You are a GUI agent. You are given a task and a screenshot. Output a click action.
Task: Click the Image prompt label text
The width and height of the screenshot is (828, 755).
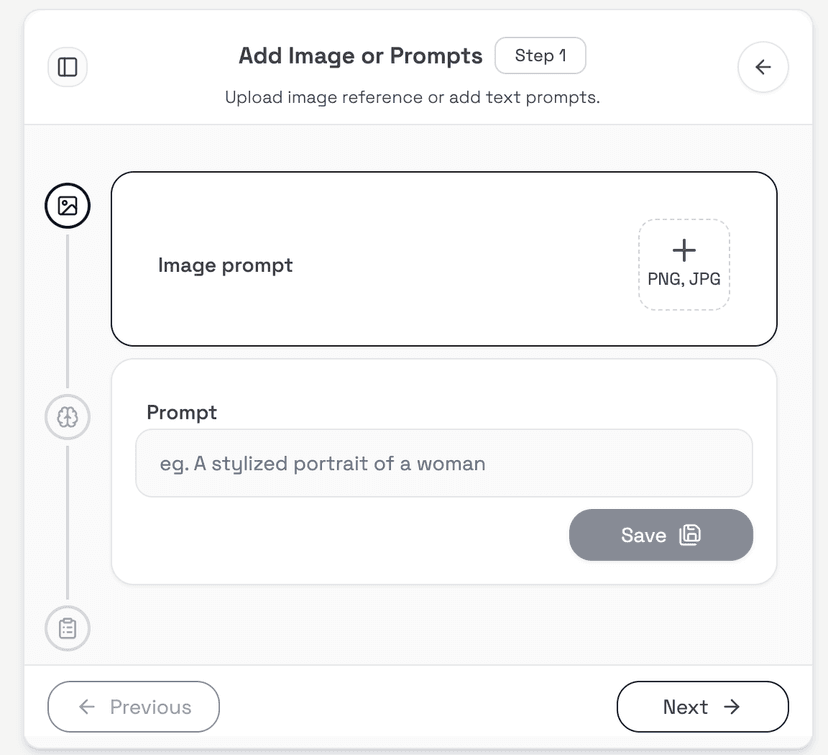coord(225,265)
